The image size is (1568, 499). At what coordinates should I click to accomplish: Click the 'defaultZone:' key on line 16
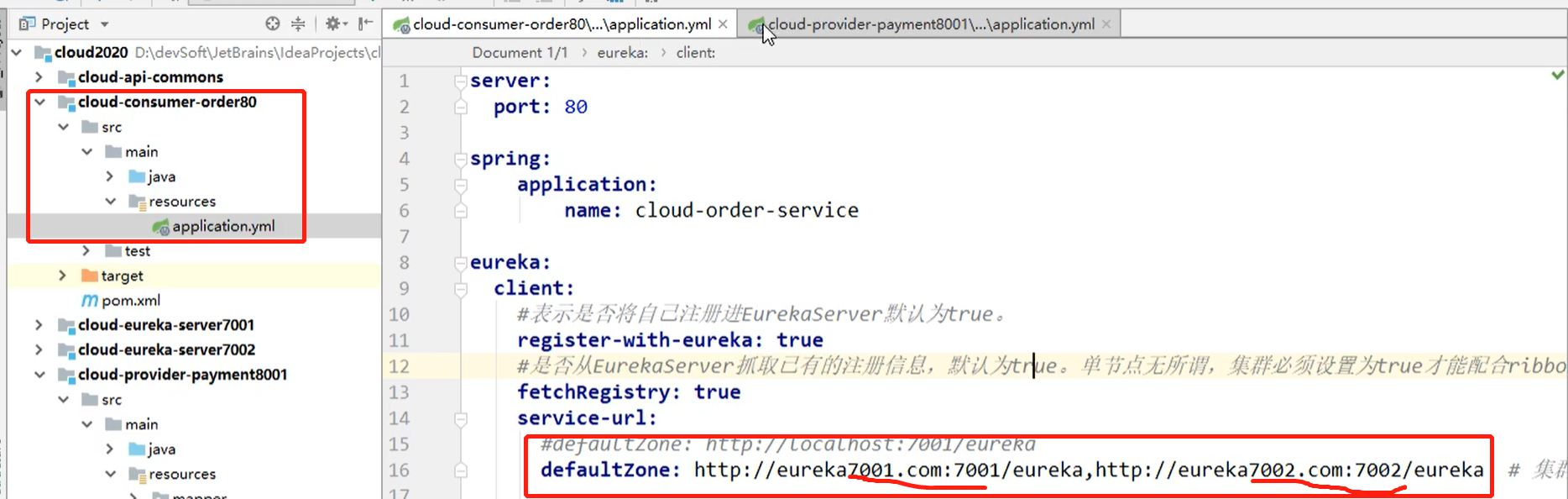(x=610, y=470)
